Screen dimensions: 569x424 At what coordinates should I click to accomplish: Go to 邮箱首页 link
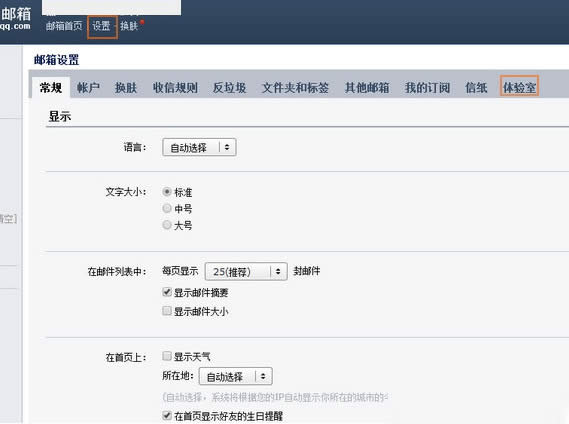64,26
